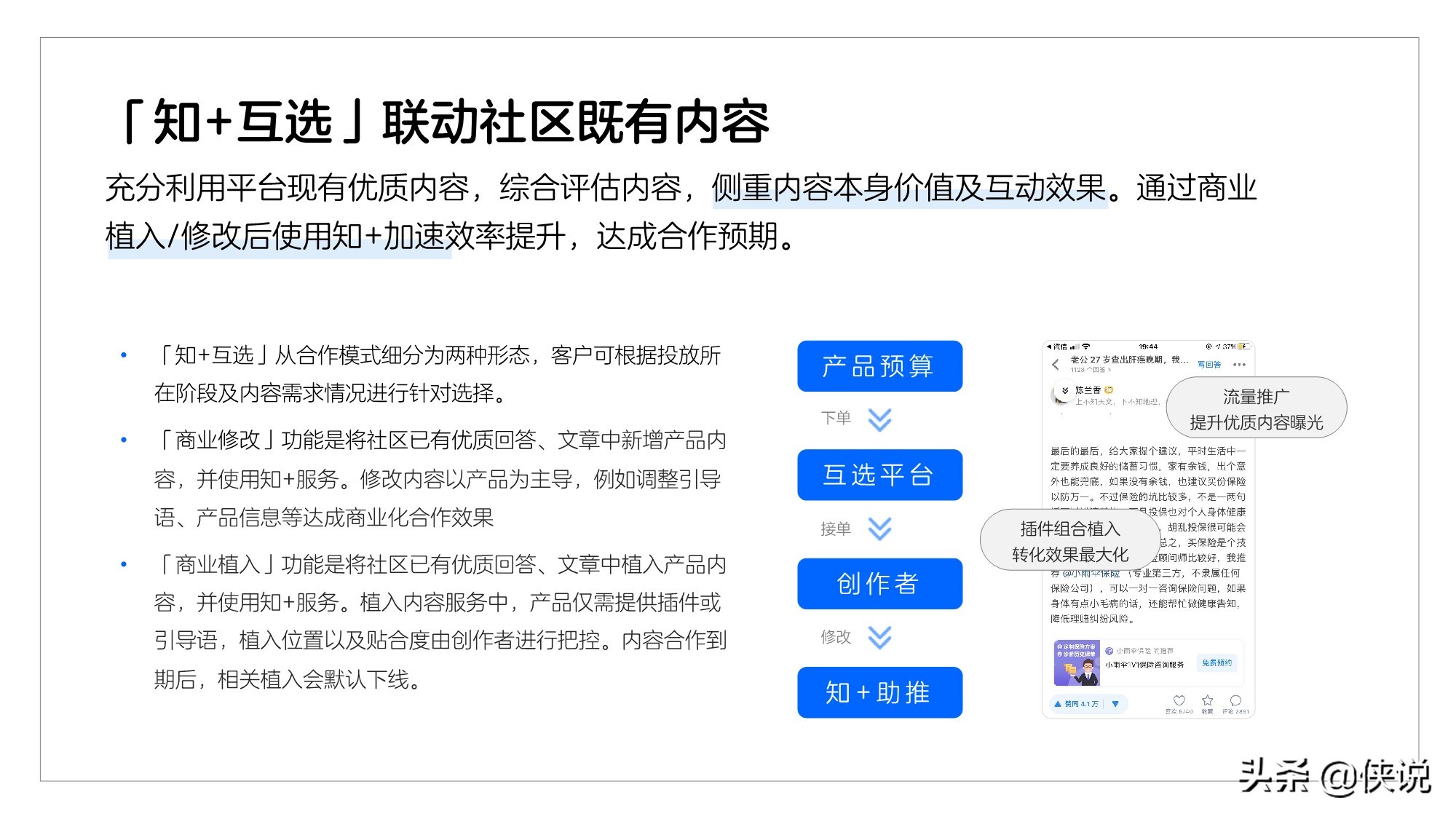Click the insurance ad card thumbnail image

1077,662
